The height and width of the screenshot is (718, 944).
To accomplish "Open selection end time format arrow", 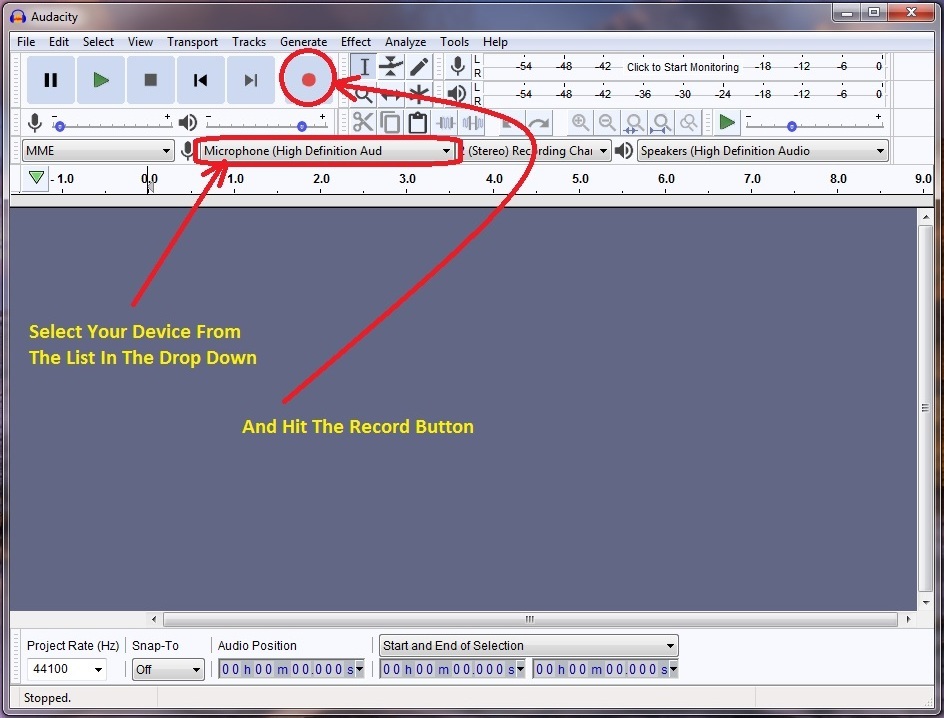I will 673,669.
